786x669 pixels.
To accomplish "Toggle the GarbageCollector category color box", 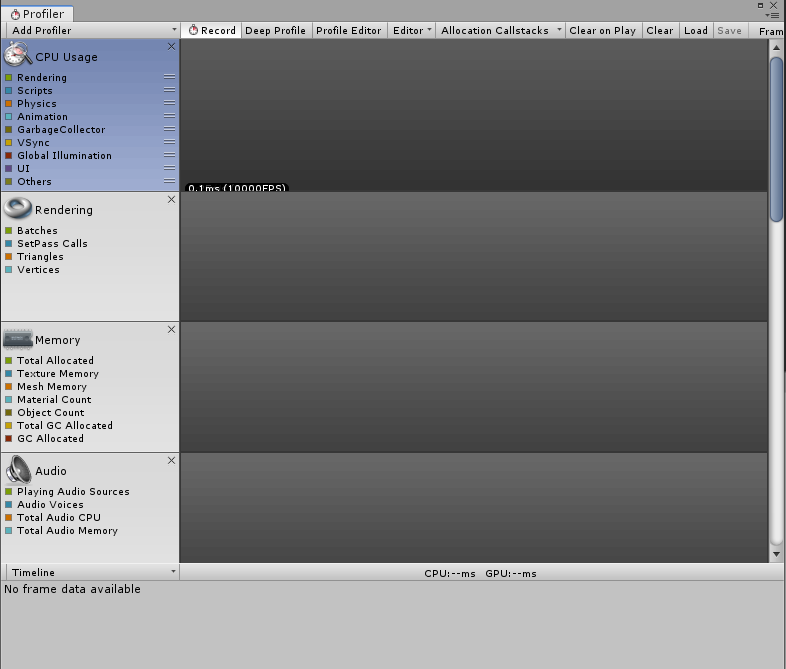I will 9,129.
